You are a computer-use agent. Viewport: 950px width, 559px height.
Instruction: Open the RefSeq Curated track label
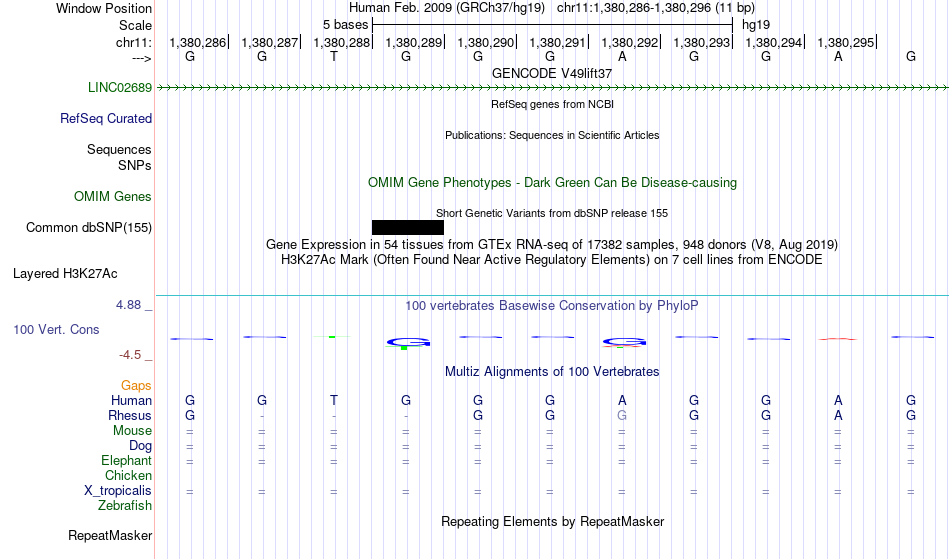pos(106,119)
